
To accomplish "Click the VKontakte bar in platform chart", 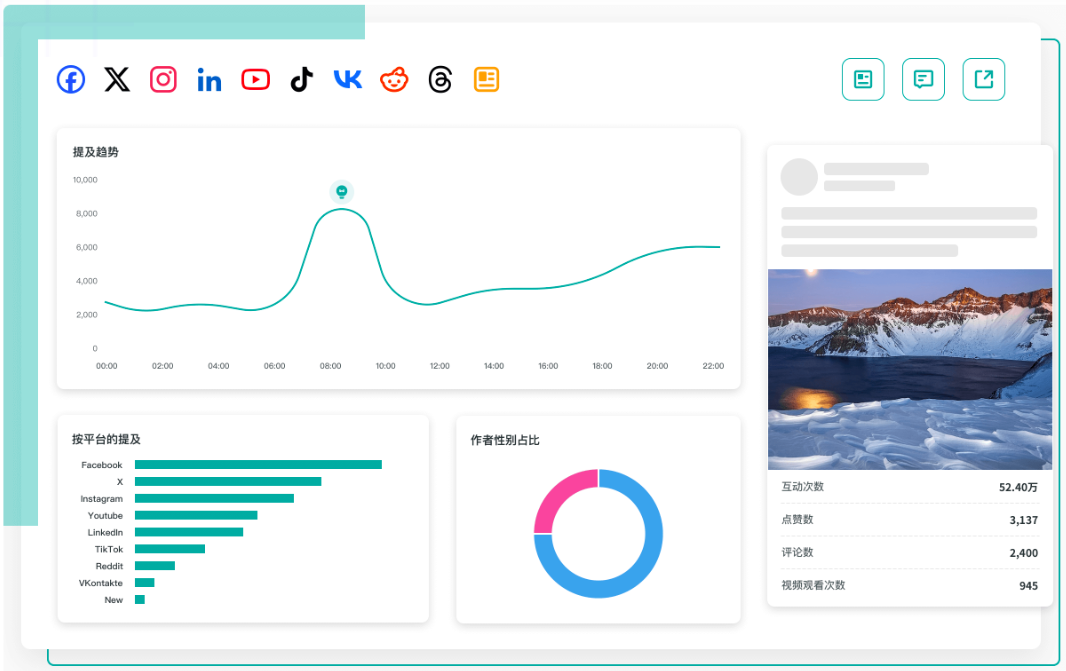I will point(145,583).
